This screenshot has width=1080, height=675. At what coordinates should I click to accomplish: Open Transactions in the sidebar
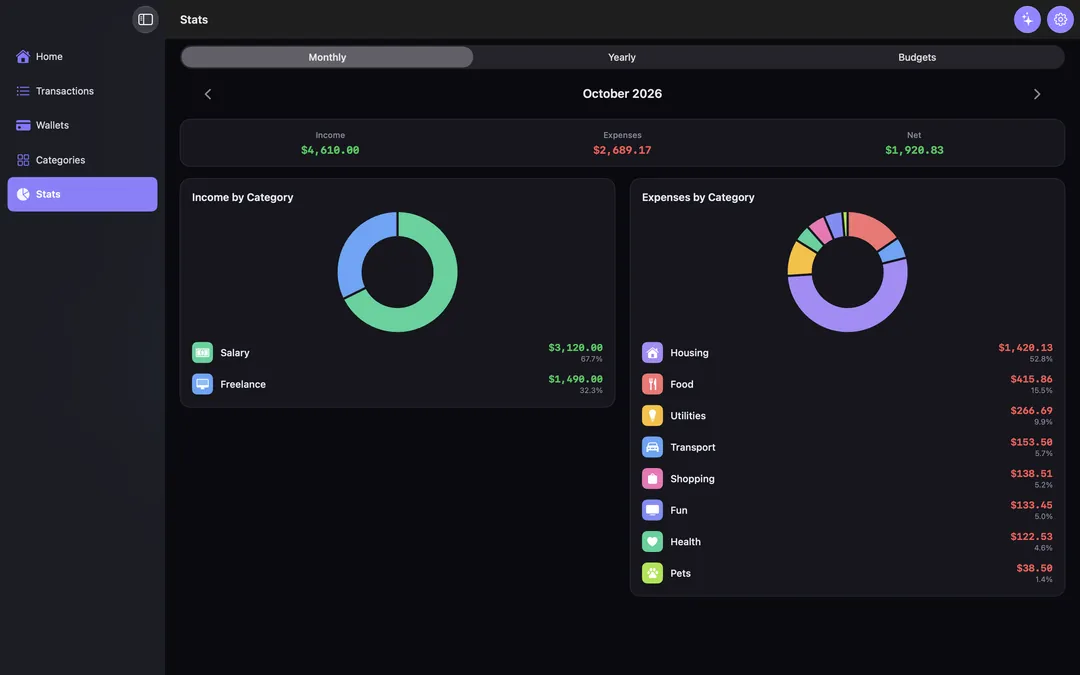[x=83, y=91]
